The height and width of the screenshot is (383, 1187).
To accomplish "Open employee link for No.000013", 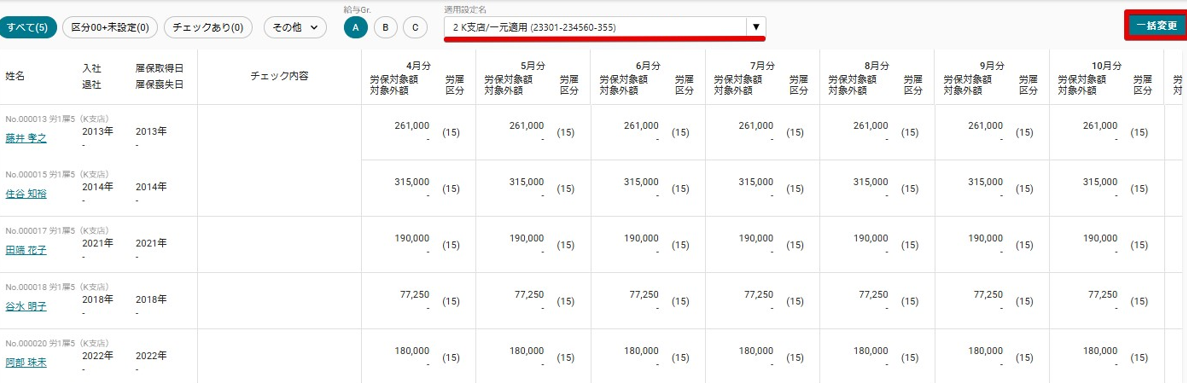I will coord(26,138).
